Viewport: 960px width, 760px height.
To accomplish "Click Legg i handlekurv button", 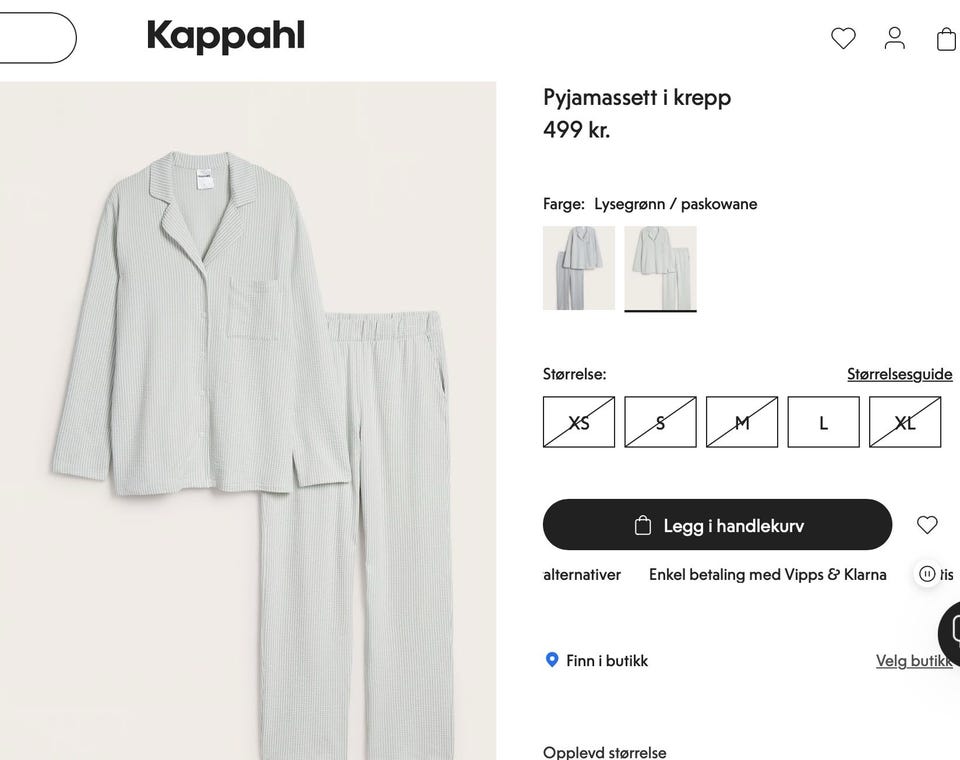I will click(717, 525).
